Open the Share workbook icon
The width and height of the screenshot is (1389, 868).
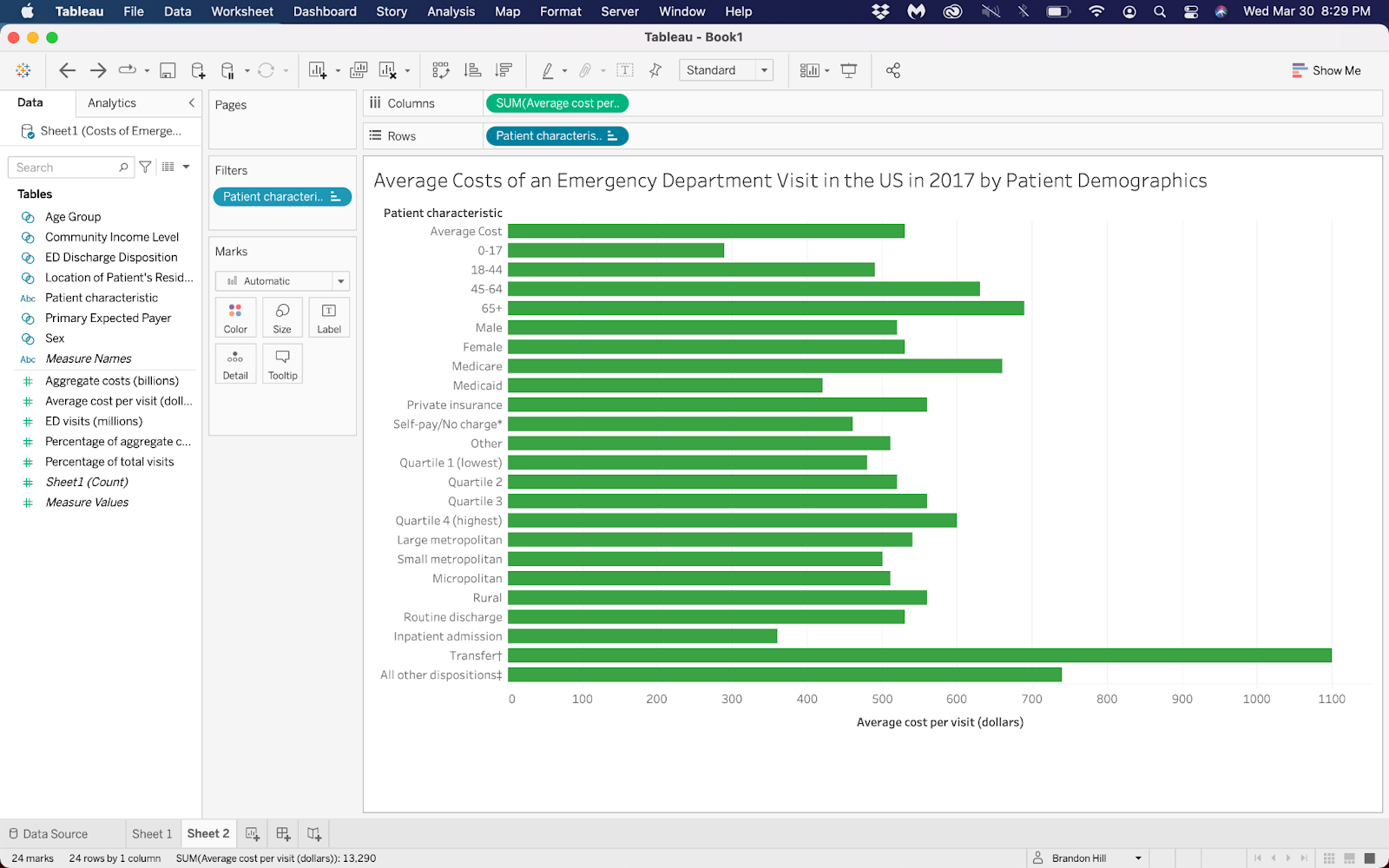[x=892, y=70]
